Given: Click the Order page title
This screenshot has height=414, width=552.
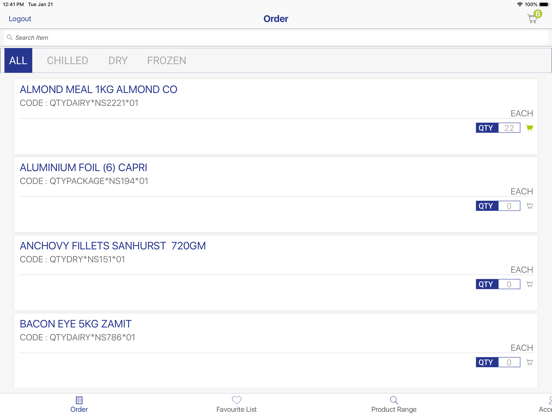Looking at the screenshot, I should click(x=276, y=19).
